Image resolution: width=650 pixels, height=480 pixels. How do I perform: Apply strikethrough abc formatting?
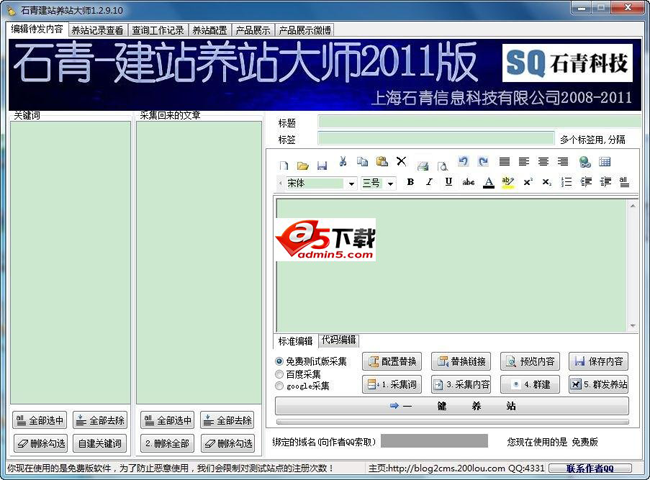[x=468, y=182]
